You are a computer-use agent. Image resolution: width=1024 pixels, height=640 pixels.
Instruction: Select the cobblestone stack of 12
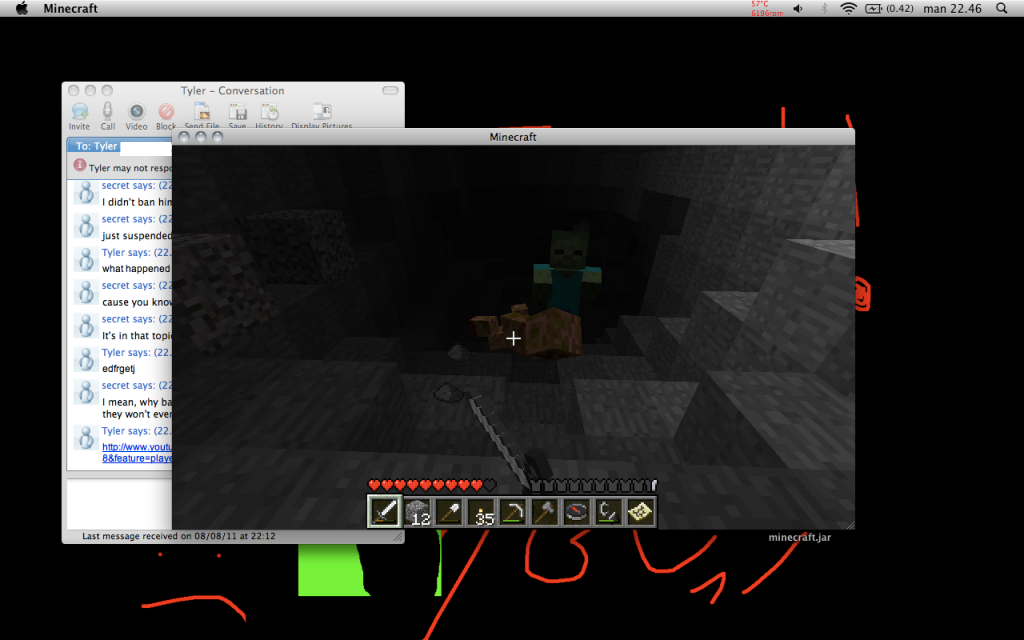tap(417, 512)
